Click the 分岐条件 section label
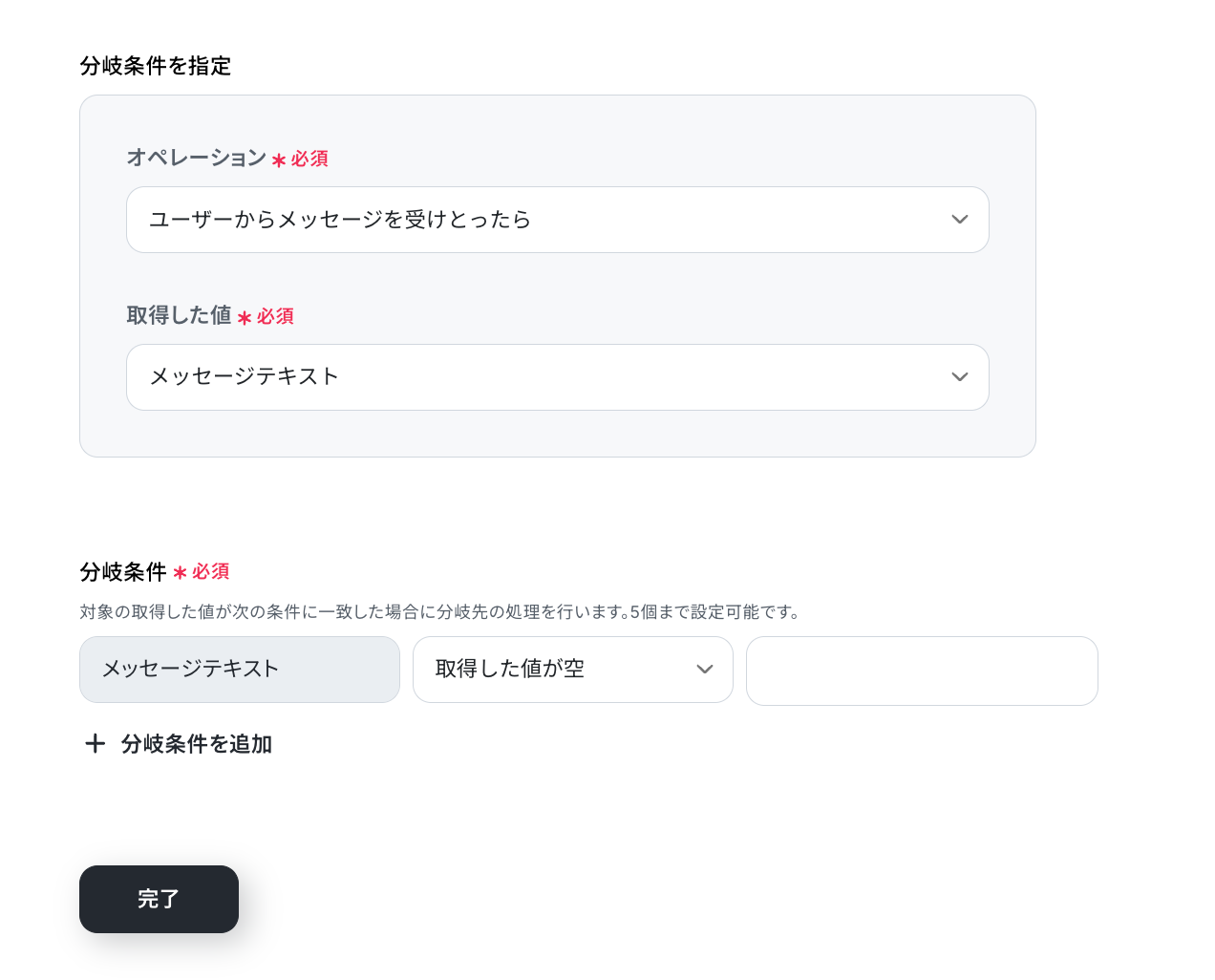This screenshot has width=1215, height=980. tap(123, 572)
